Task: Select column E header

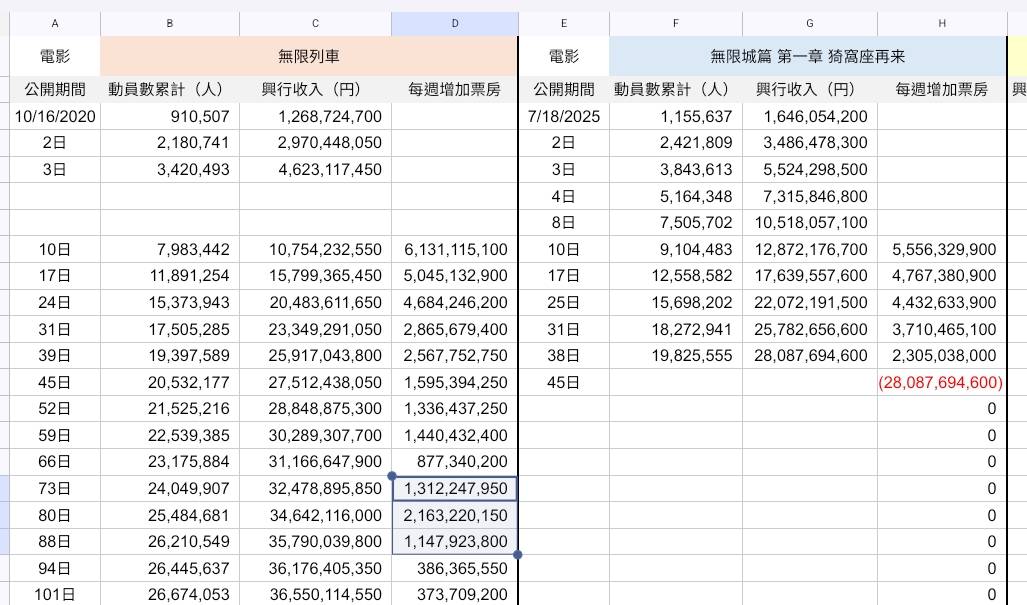Action: [564, 24]
